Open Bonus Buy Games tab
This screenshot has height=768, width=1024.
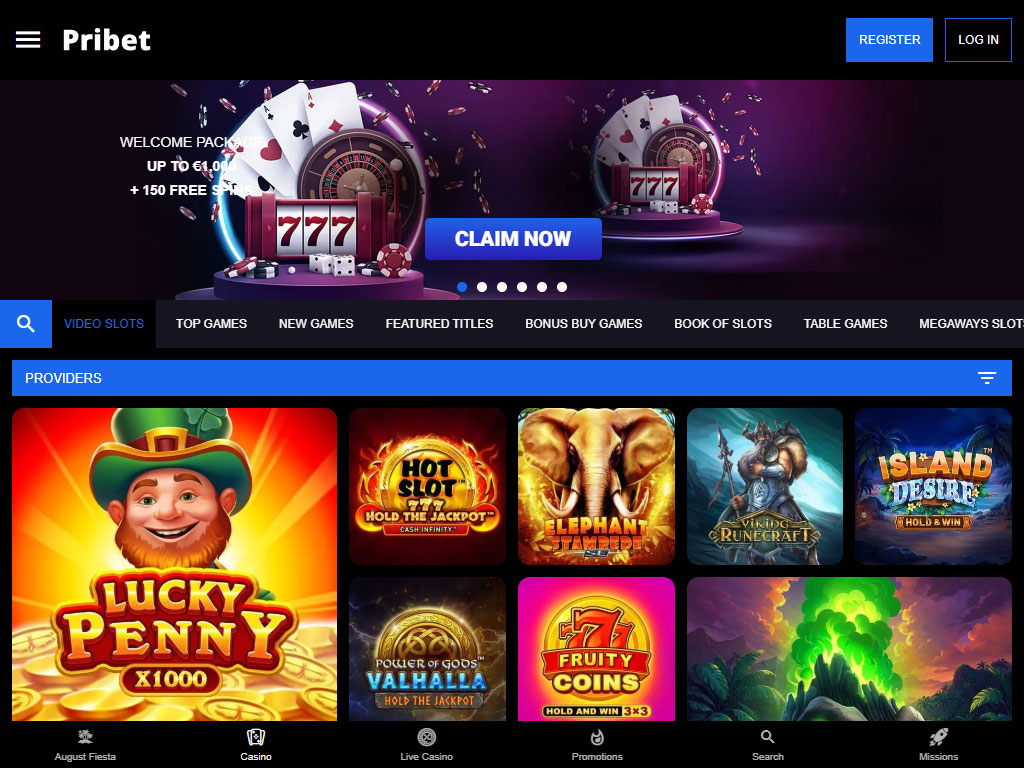click(583, 324)
